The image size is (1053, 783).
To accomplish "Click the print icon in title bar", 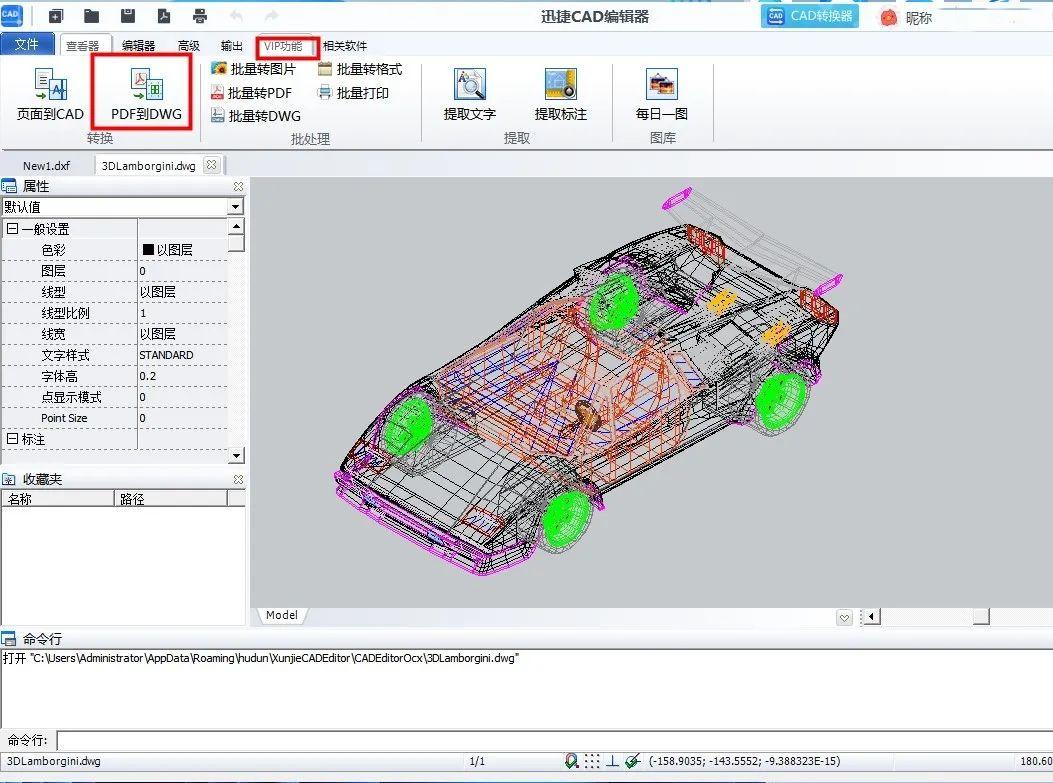I will [x=200, y=16].
